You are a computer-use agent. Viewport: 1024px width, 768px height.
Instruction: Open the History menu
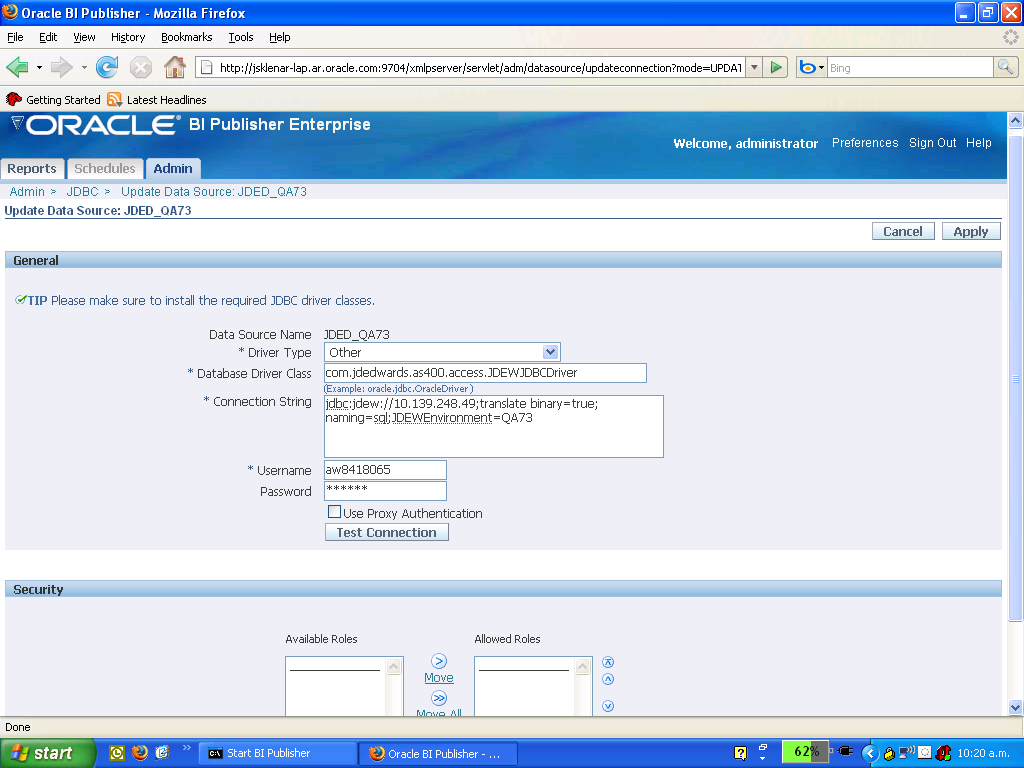pyautogui.click(x=128, y=37)
